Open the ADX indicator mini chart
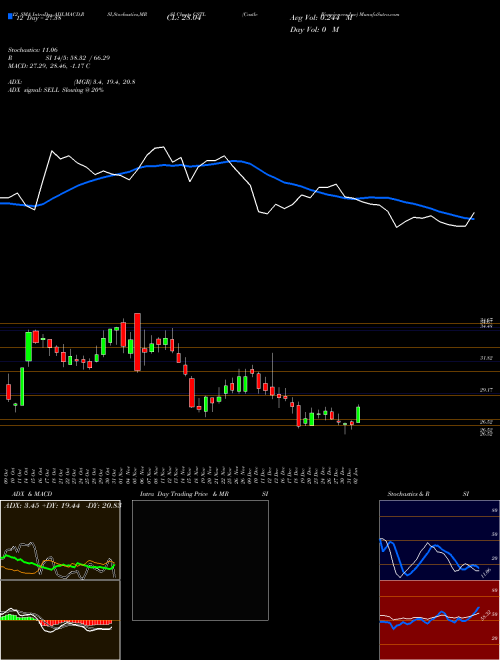Viewport: 500px width, 660px height. click(60, 540)
